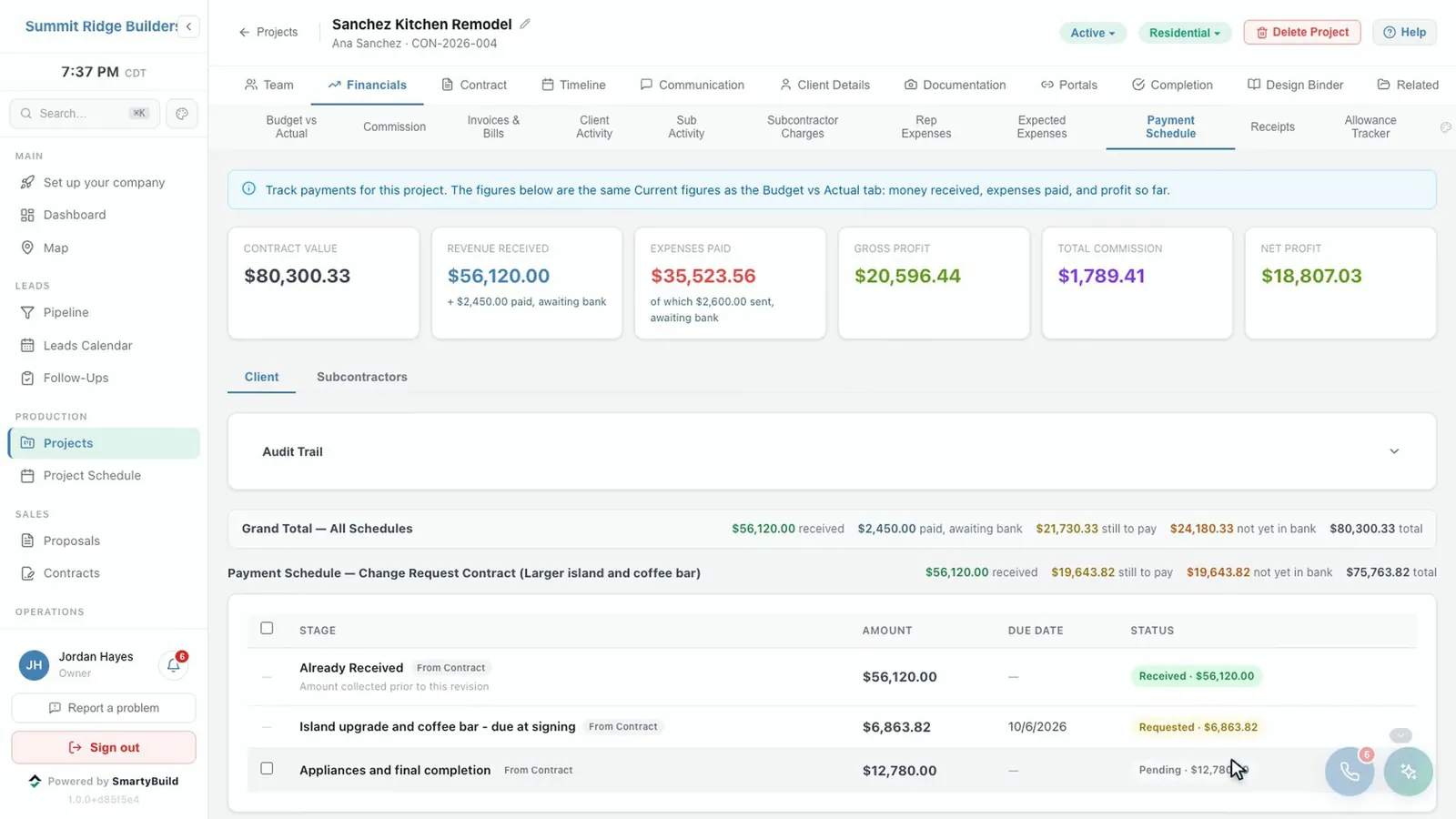Screen dimensions: 1456x819
Task: Switch to the Contract tab
Action: [x=474, y=85]
